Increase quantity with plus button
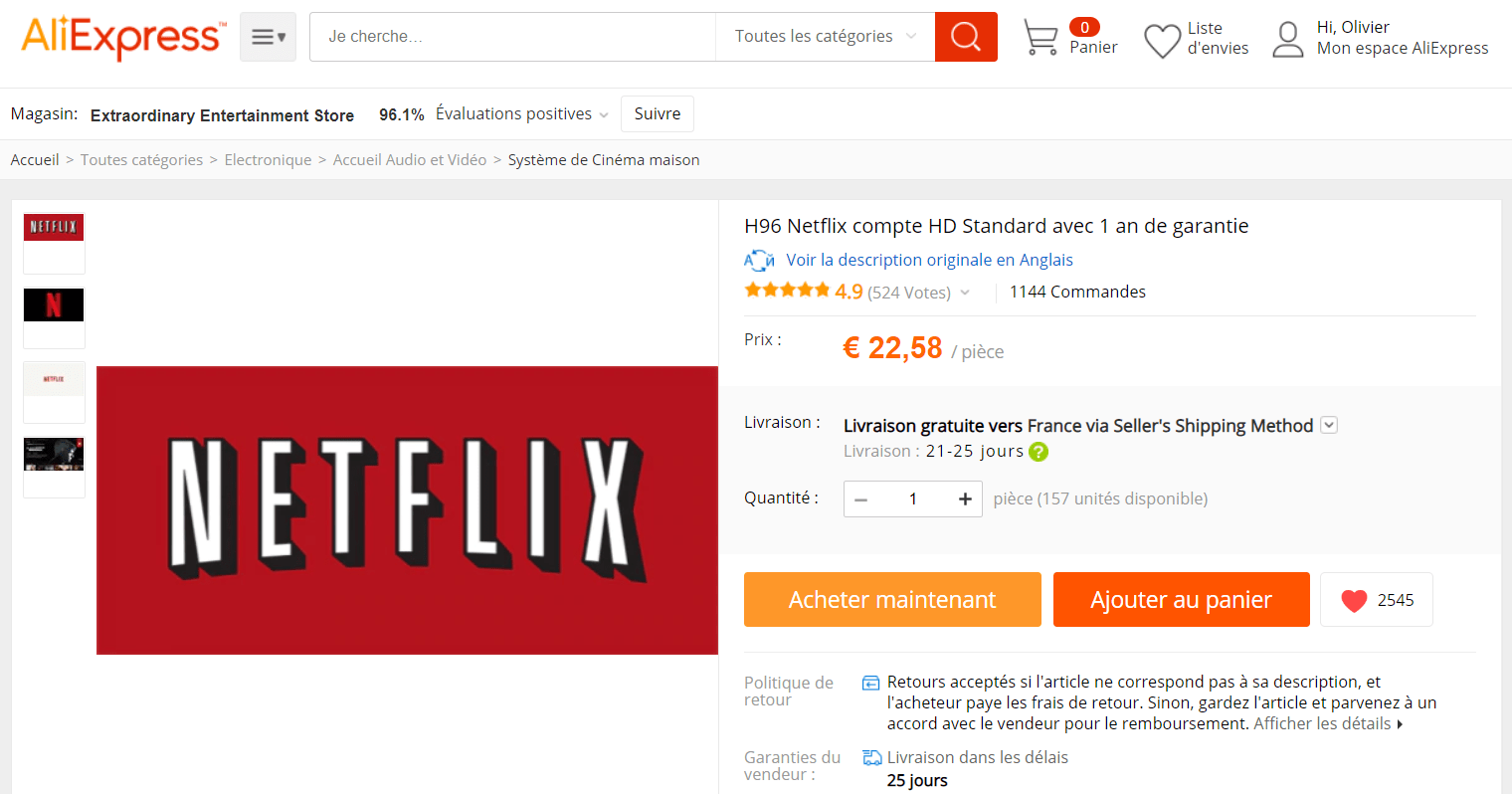 965,499
